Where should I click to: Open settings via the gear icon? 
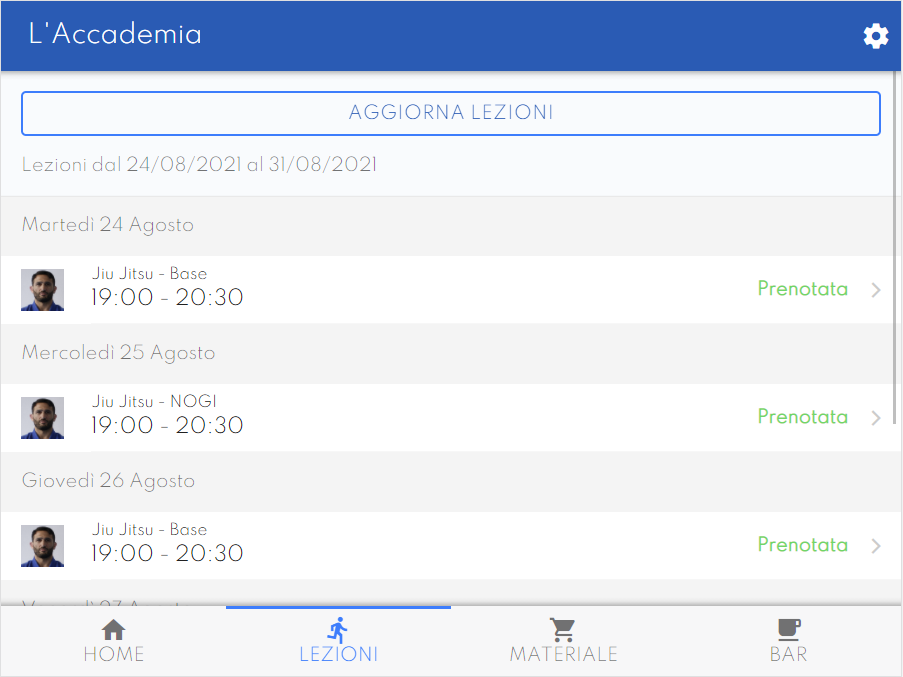pyautogui.click(x=875, y=36)
